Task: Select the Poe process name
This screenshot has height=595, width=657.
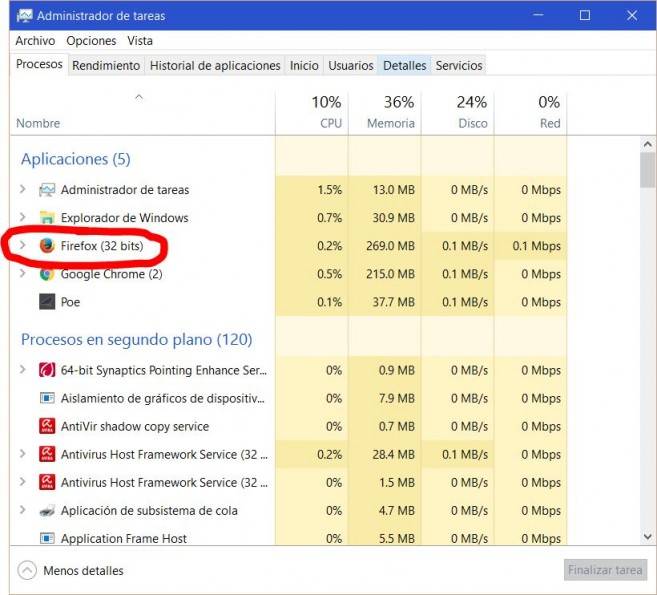Action: coord(70,302)
